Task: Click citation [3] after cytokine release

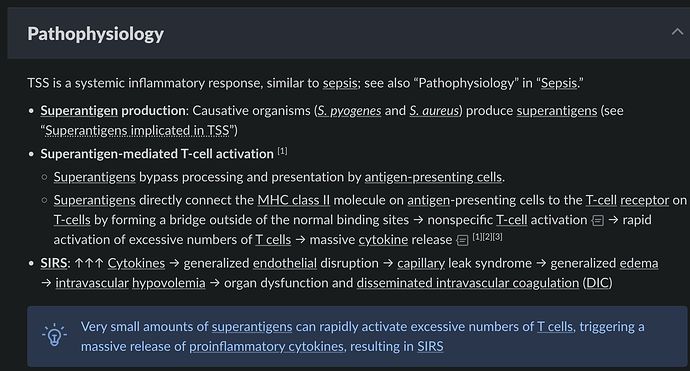Action: pos(498,237)
